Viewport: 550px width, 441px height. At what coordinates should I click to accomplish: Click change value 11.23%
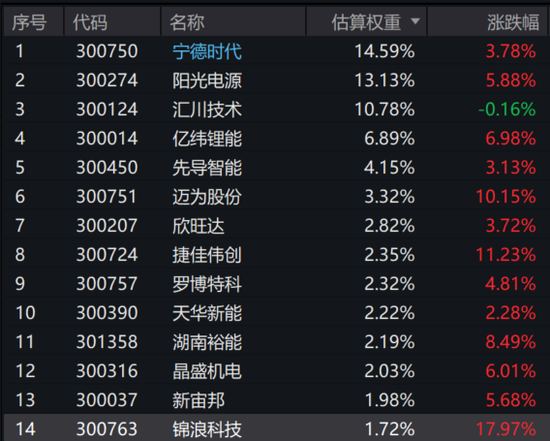(x=506, y=255)
